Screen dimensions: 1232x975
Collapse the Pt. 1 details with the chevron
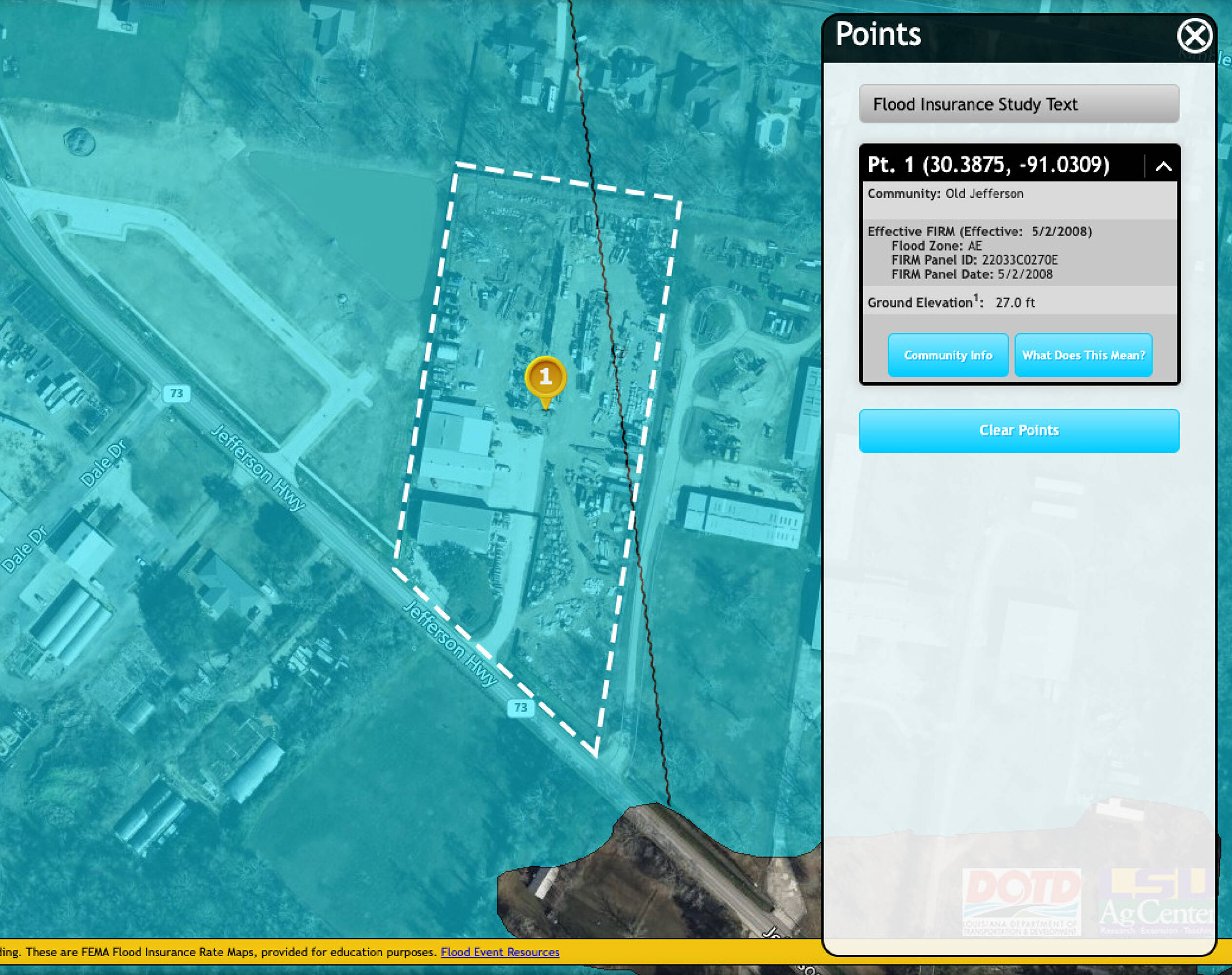(x=1163, y=166)
